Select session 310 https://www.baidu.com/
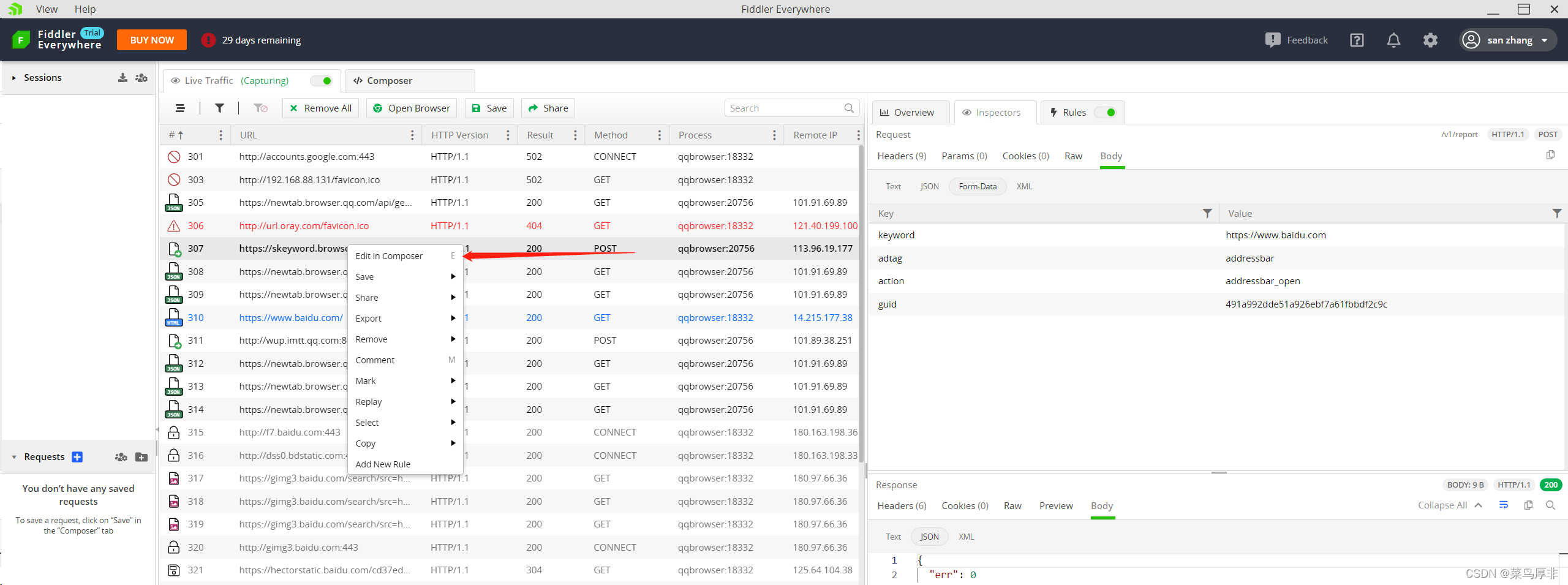Viewport: 1568px width, 585px height. point(508,318)
